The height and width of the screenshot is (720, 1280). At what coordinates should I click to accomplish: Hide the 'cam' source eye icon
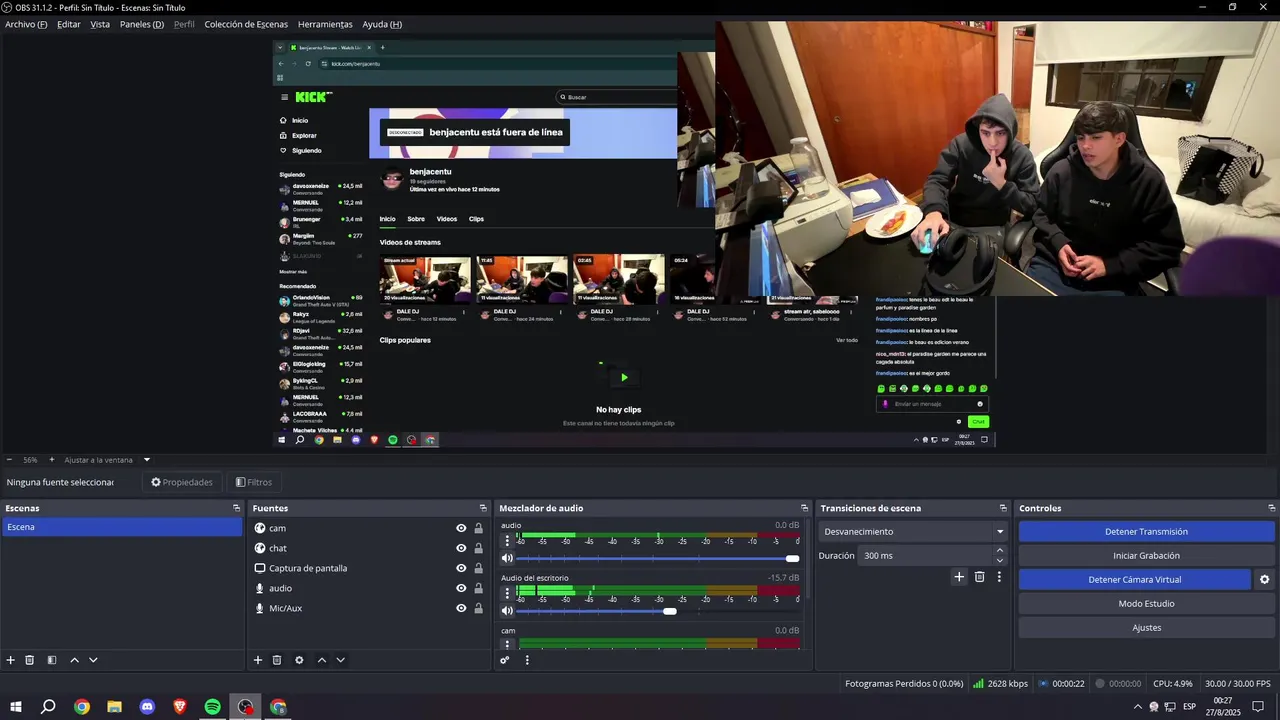(461, 528)
